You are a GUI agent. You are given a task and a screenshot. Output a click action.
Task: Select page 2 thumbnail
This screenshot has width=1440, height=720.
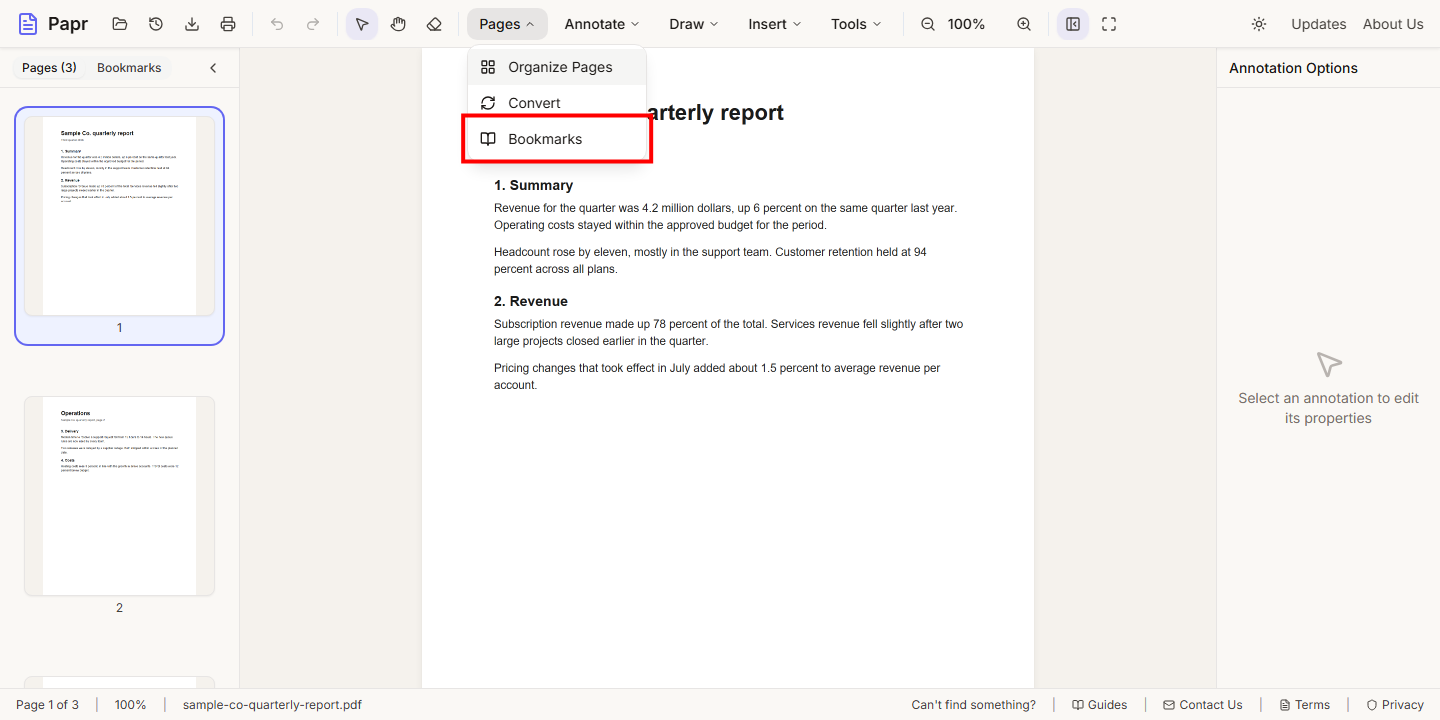click(119, 505)
